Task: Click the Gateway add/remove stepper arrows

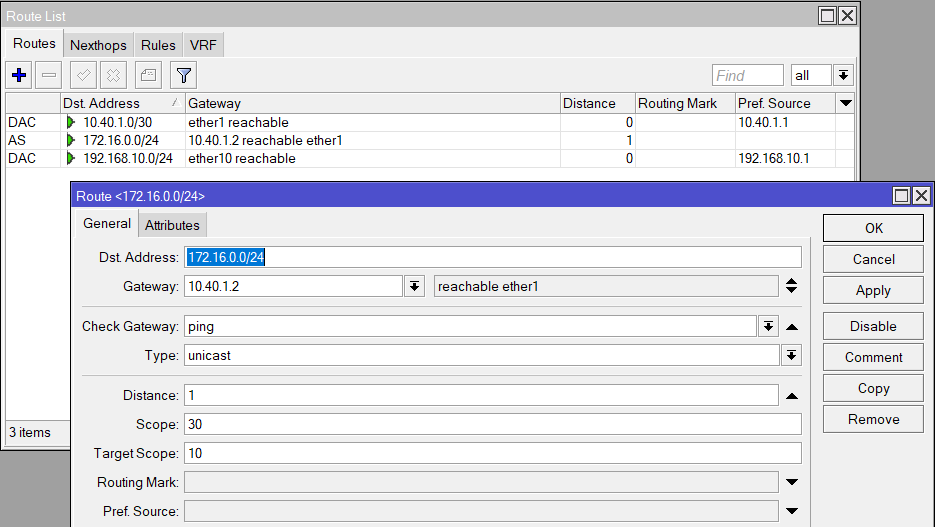Action: (791, 286)
